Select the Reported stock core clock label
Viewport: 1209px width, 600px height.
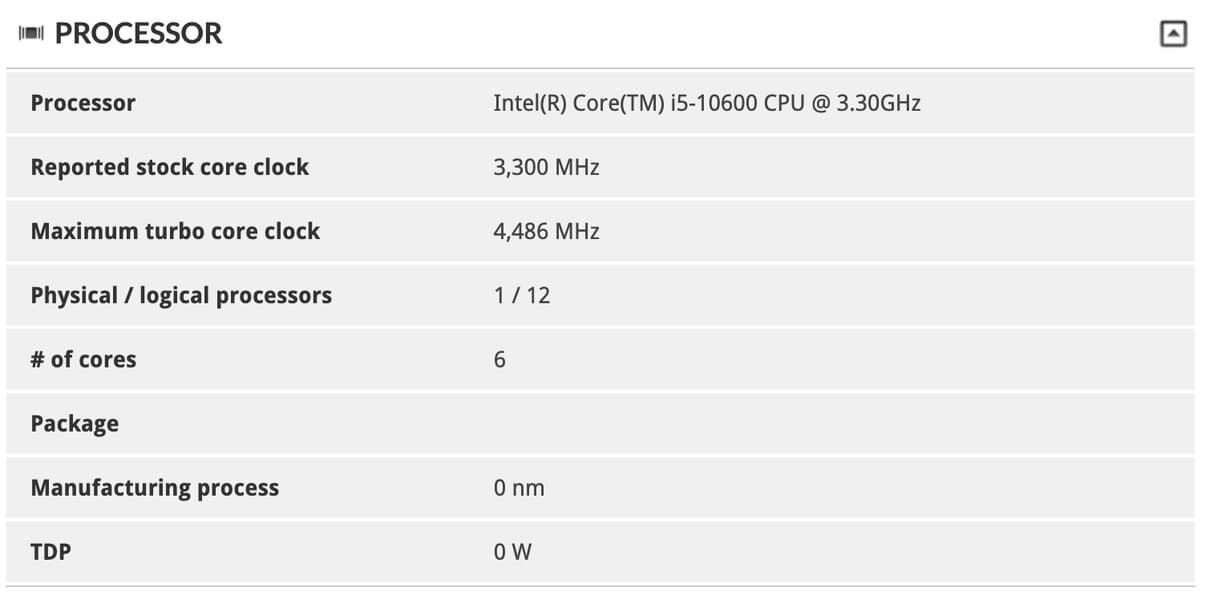(170, 167)
